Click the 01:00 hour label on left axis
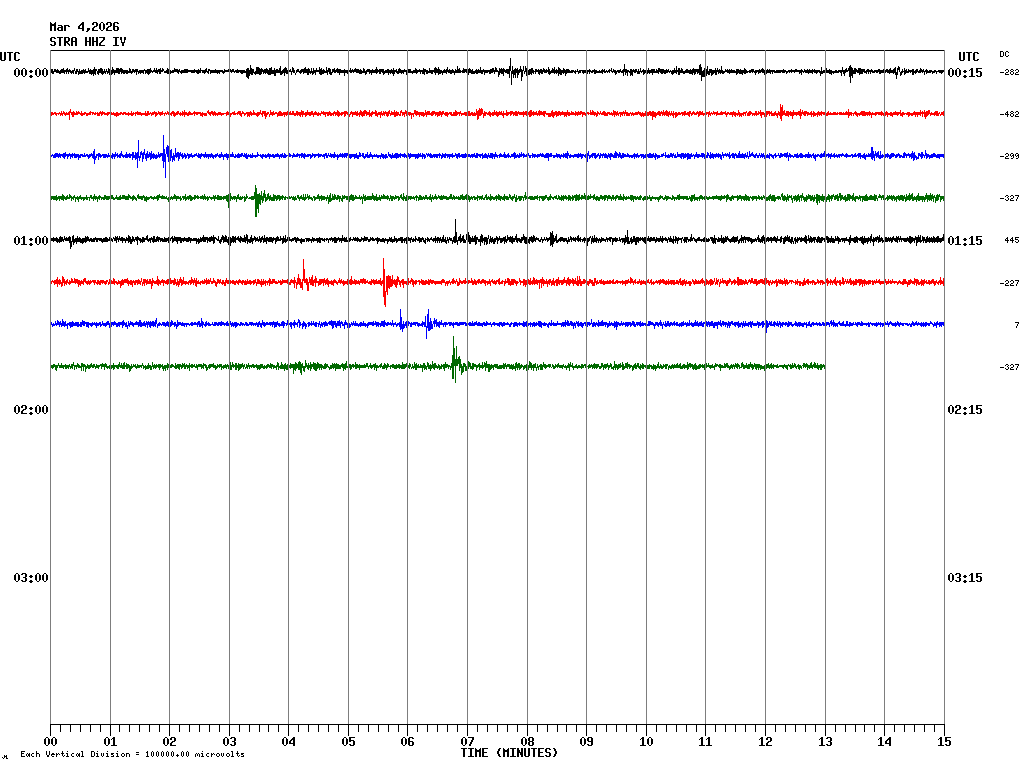This screenshot has width=1024, height=768. pos(31,241)
